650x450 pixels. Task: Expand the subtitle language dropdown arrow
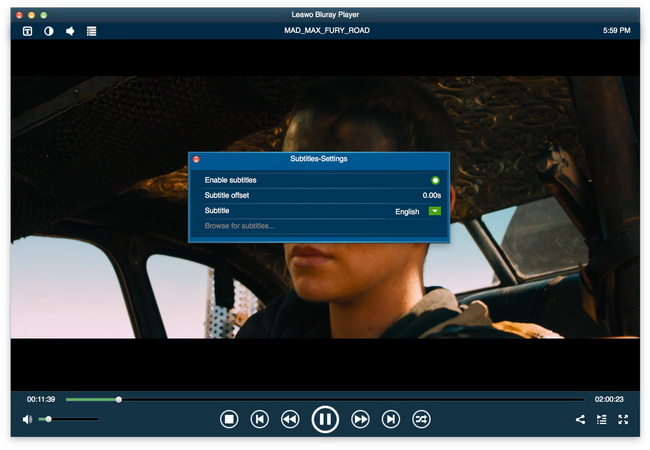(435, 211)
